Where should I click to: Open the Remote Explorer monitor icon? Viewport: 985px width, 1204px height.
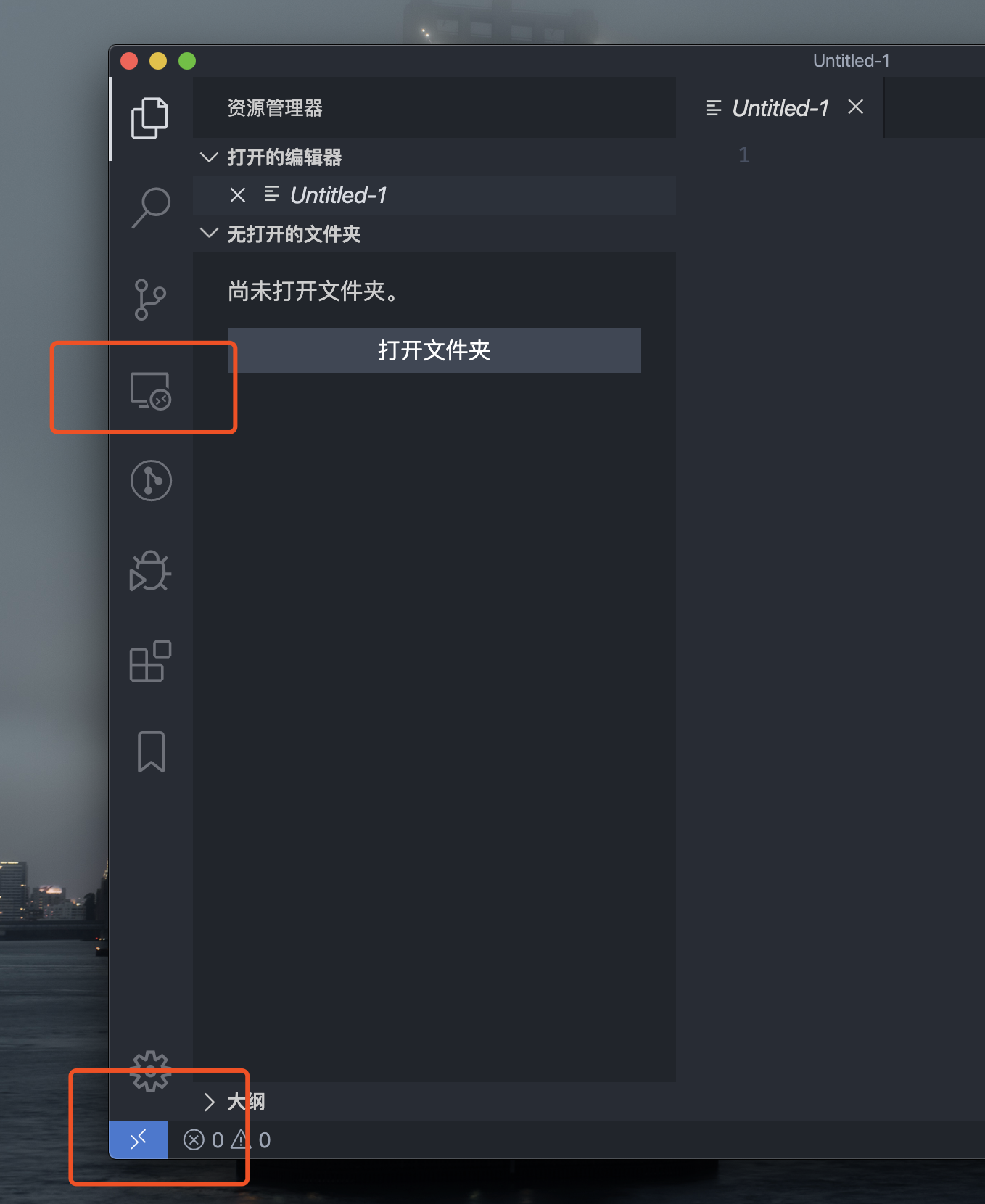coord(151,391)
